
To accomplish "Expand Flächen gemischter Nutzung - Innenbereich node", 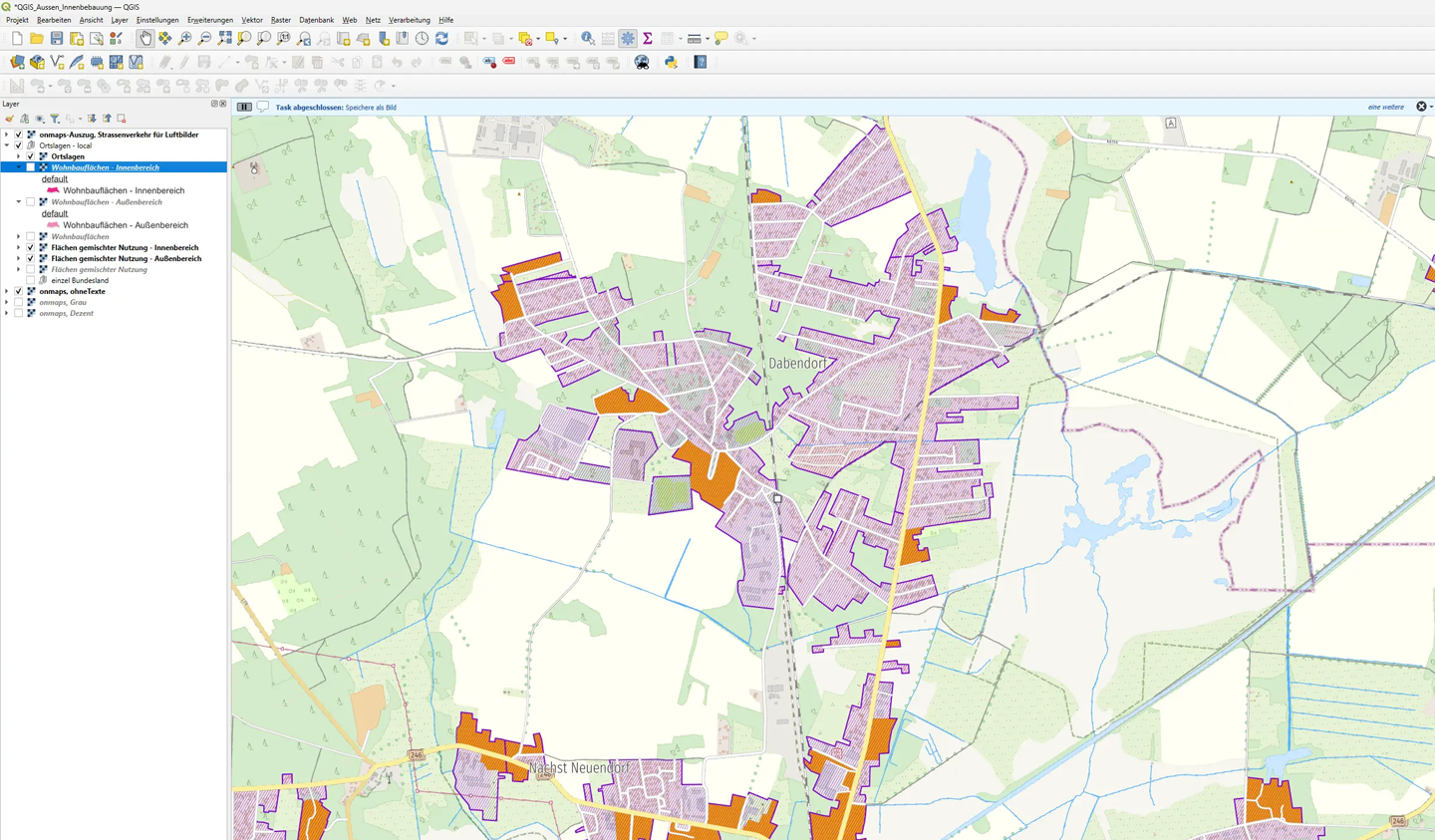I will (x=18, y=247).
